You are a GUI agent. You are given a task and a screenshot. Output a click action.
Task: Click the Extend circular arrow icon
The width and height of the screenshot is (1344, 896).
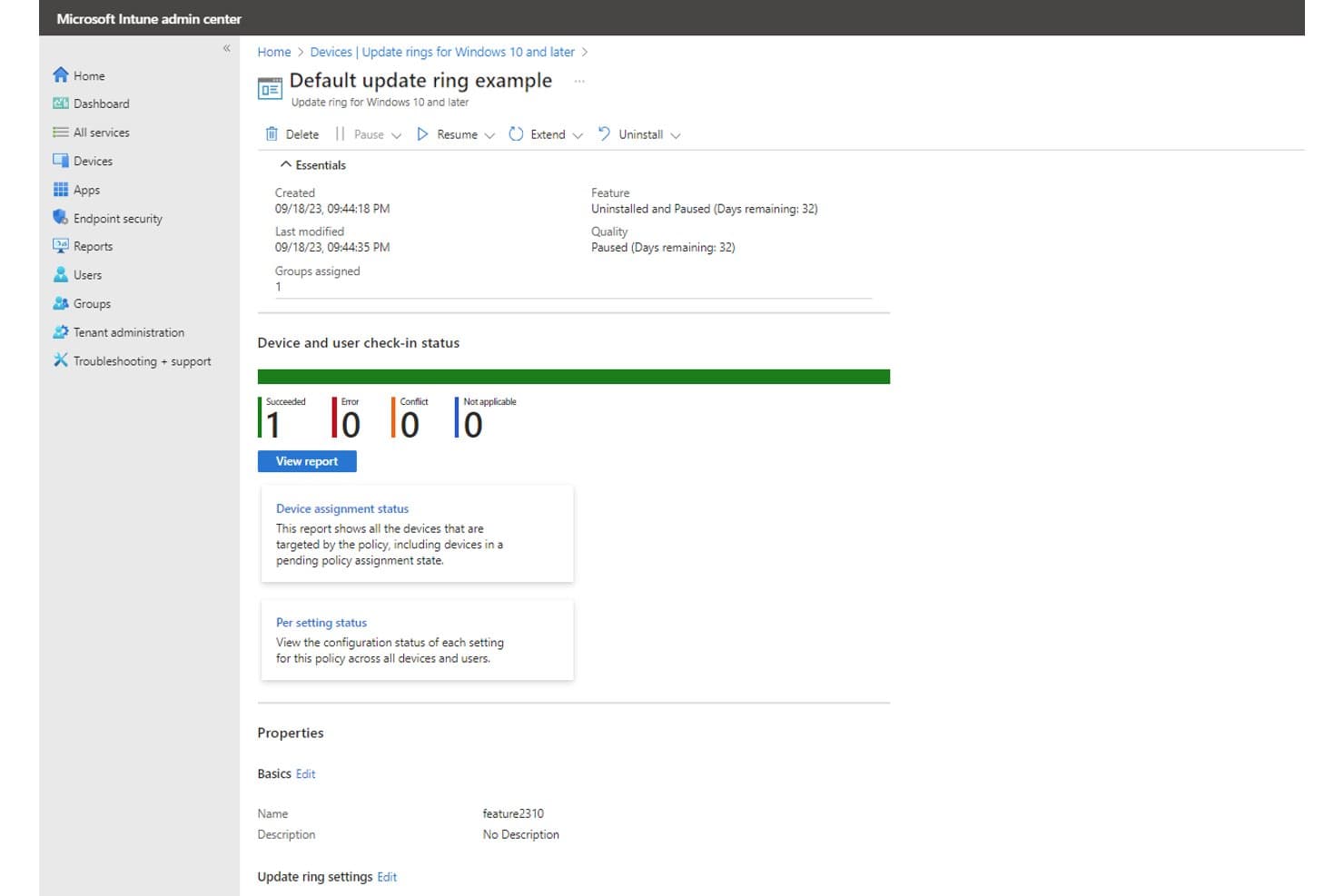516,134
